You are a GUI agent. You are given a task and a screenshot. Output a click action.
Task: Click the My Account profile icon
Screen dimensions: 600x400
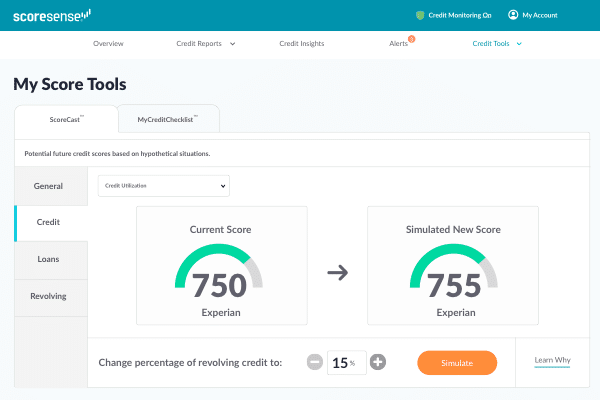tap(513, 15)
